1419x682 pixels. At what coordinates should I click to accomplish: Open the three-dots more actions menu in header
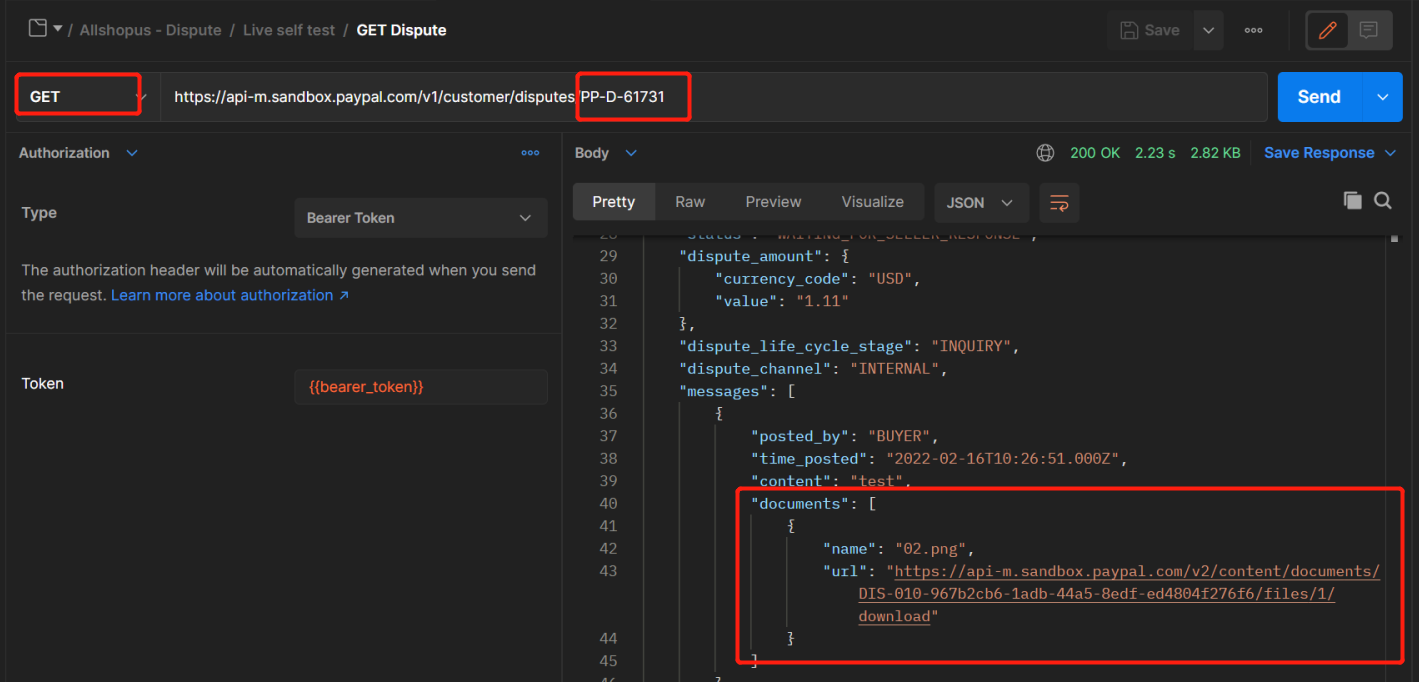[1253, 30]
